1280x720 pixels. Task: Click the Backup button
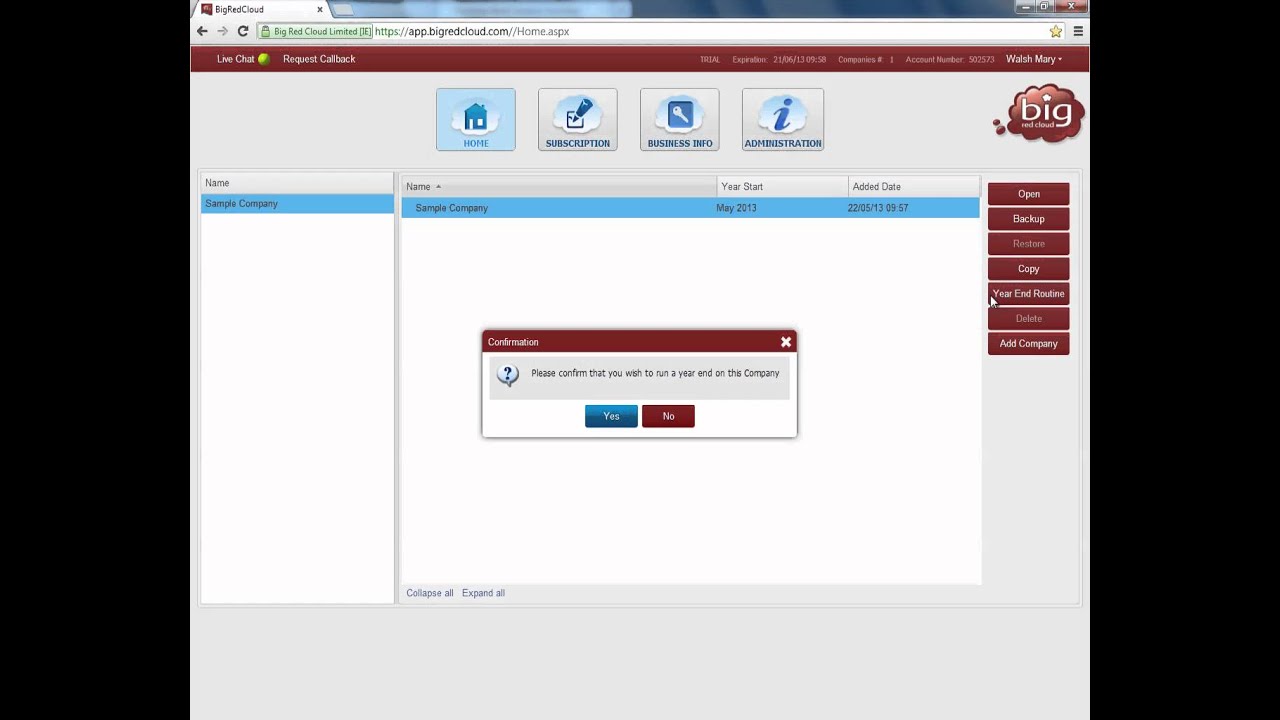tap(1029, 219)
